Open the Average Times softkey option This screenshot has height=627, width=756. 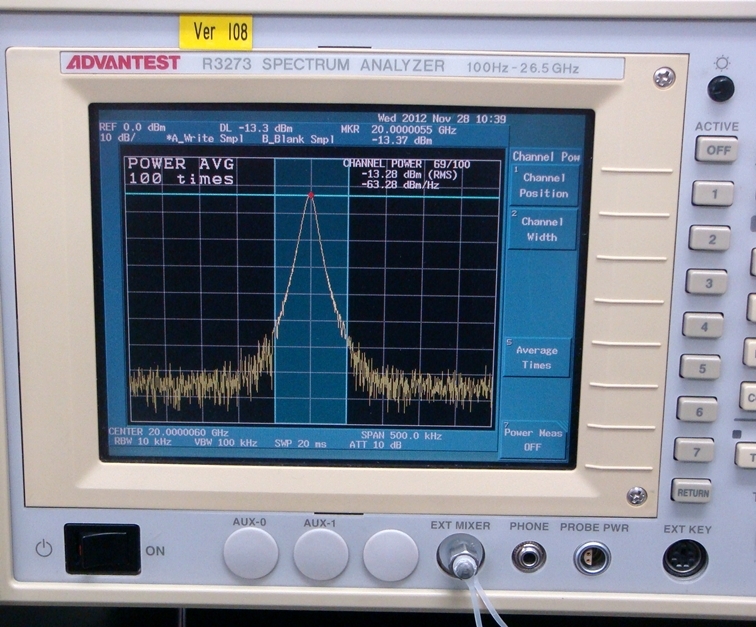536,357
